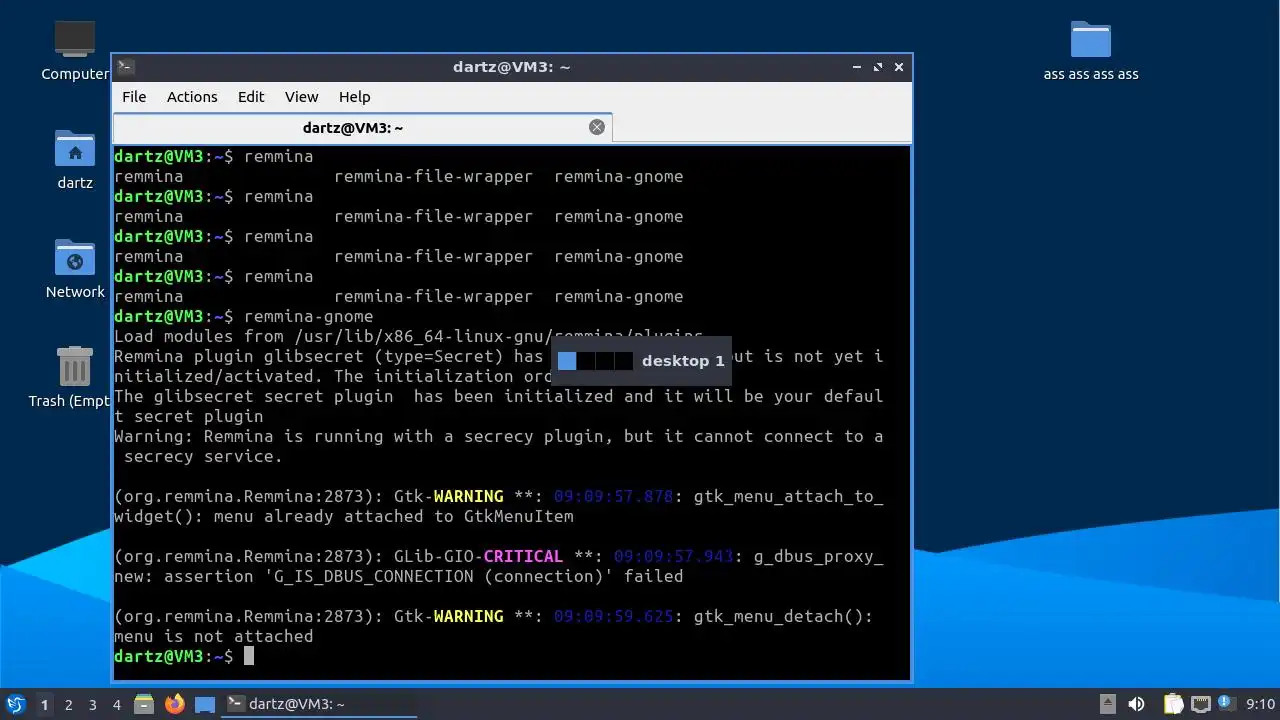This screenshot has width=1280, height=720.
Task: Close the dartz@VM3 terminal tab
Action: (597, 127)
